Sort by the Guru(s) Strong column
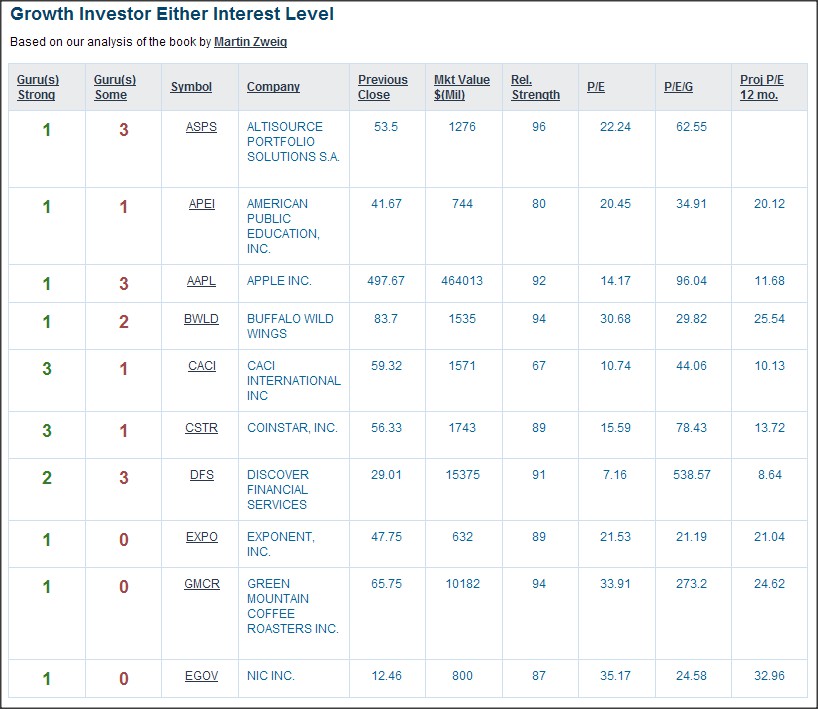 (38, 87)
